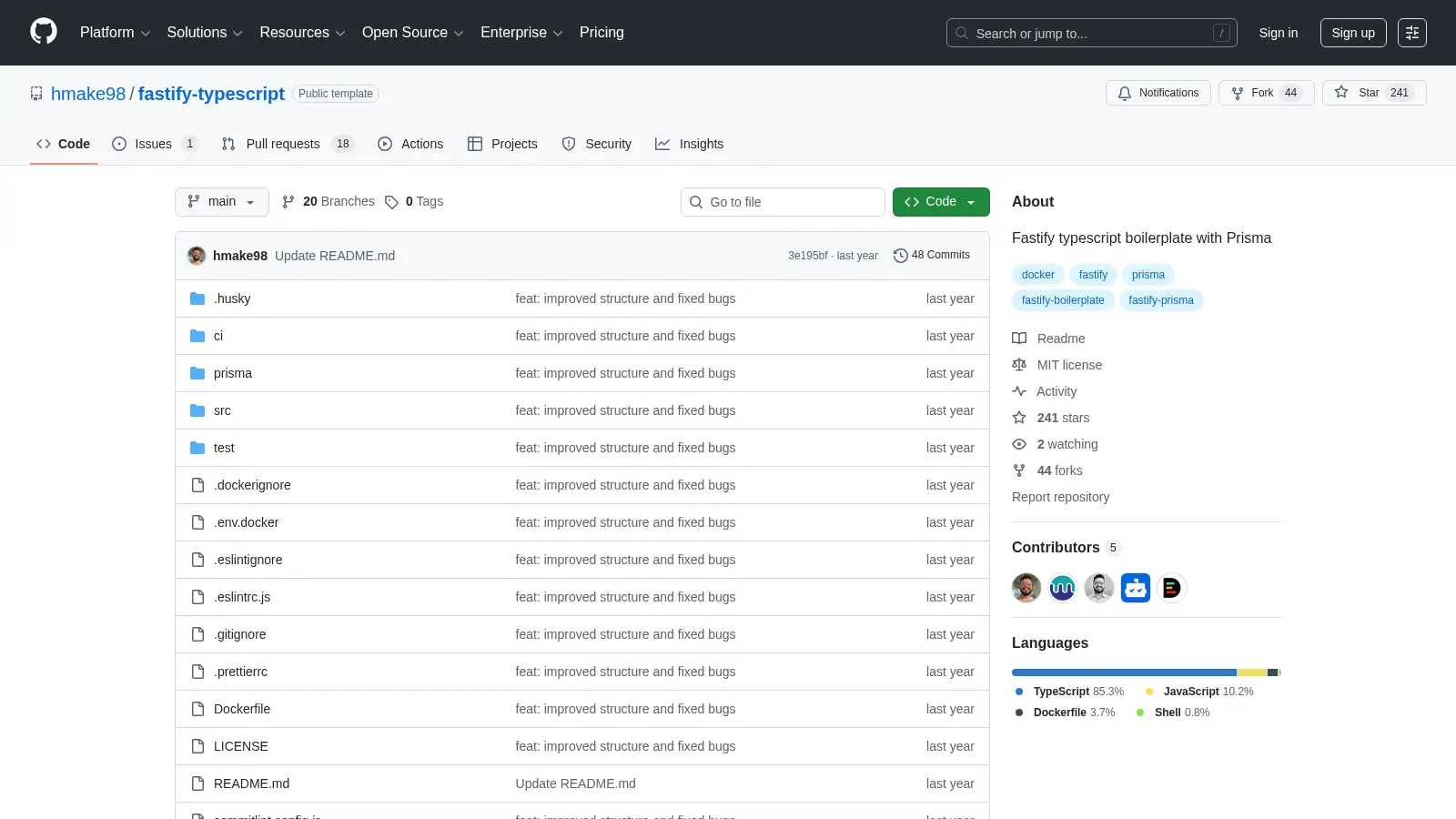Open the green Code dropdown button

[941, 202]
